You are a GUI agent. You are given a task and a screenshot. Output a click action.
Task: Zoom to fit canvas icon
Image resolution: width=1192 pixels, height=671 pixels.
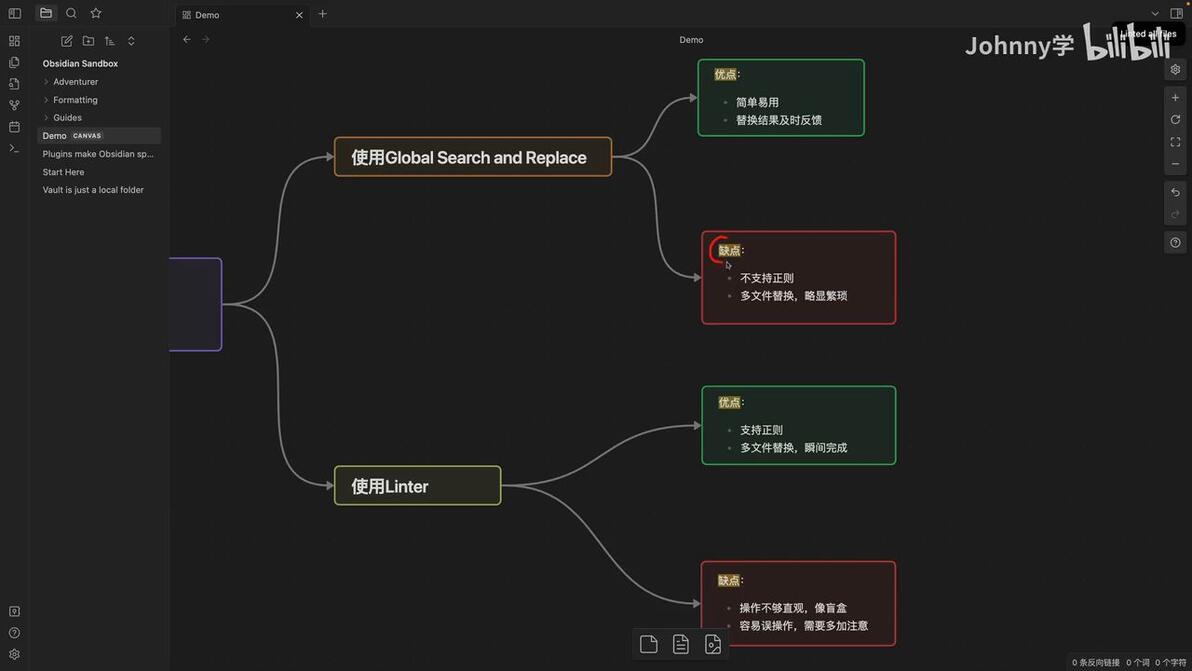point(1175,141)
